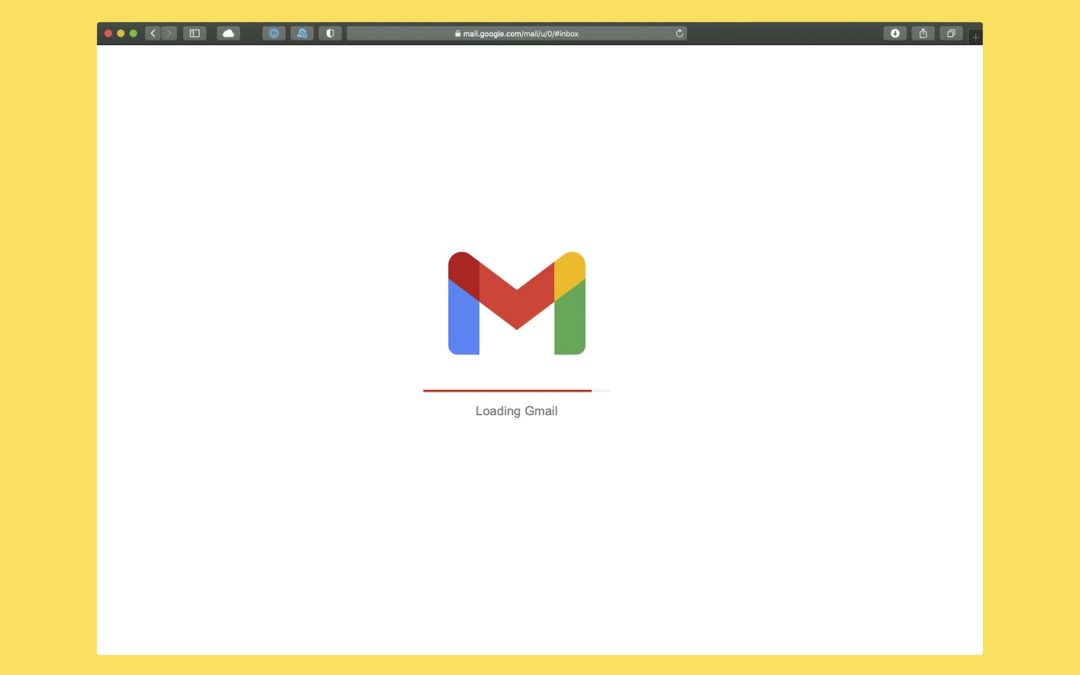1080x675 pixels.
Task: Click the Loading Gmail text
Action: tap(516, 411)
